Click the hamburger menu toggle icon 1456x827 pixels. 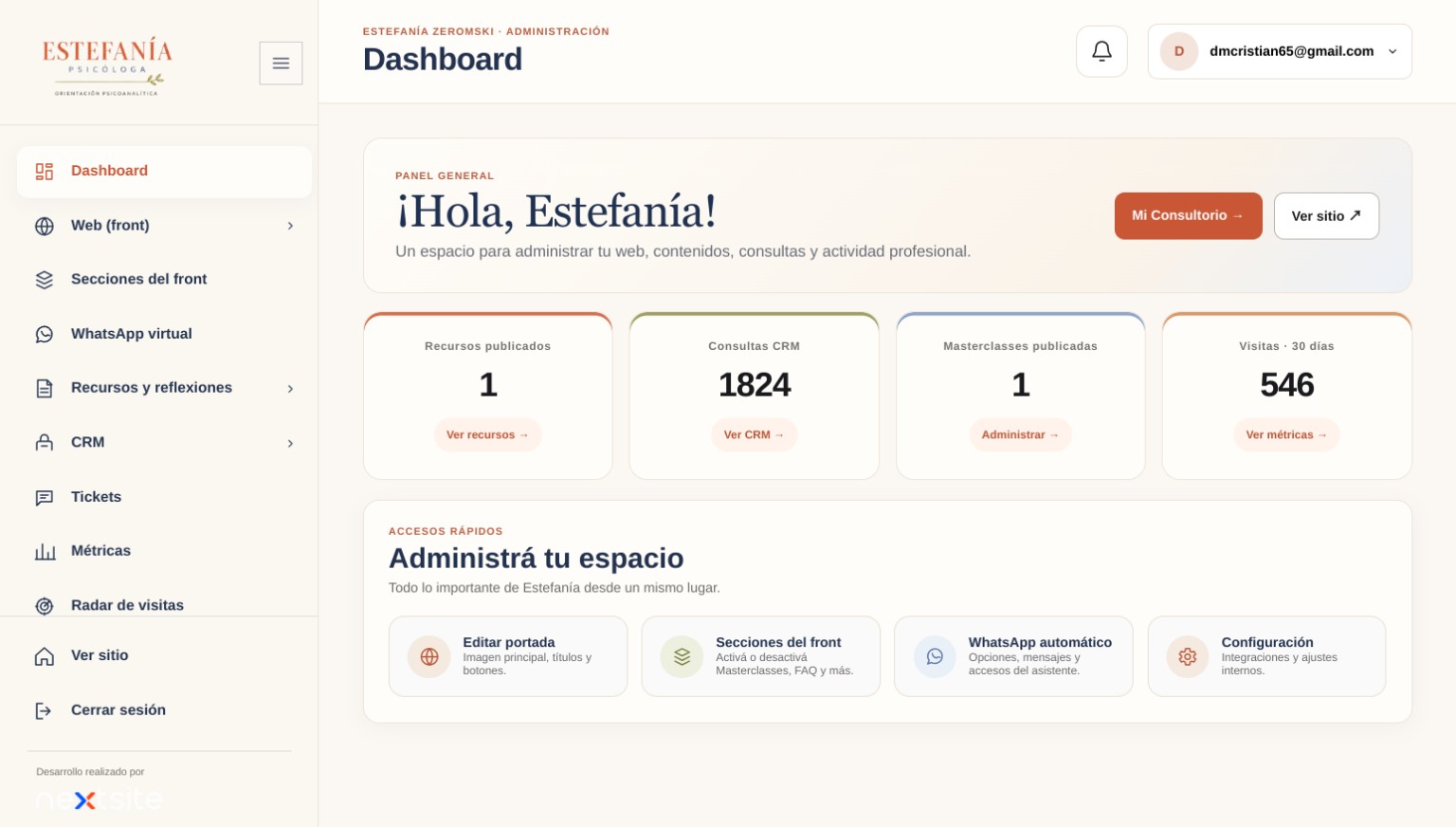coord(281,64)
